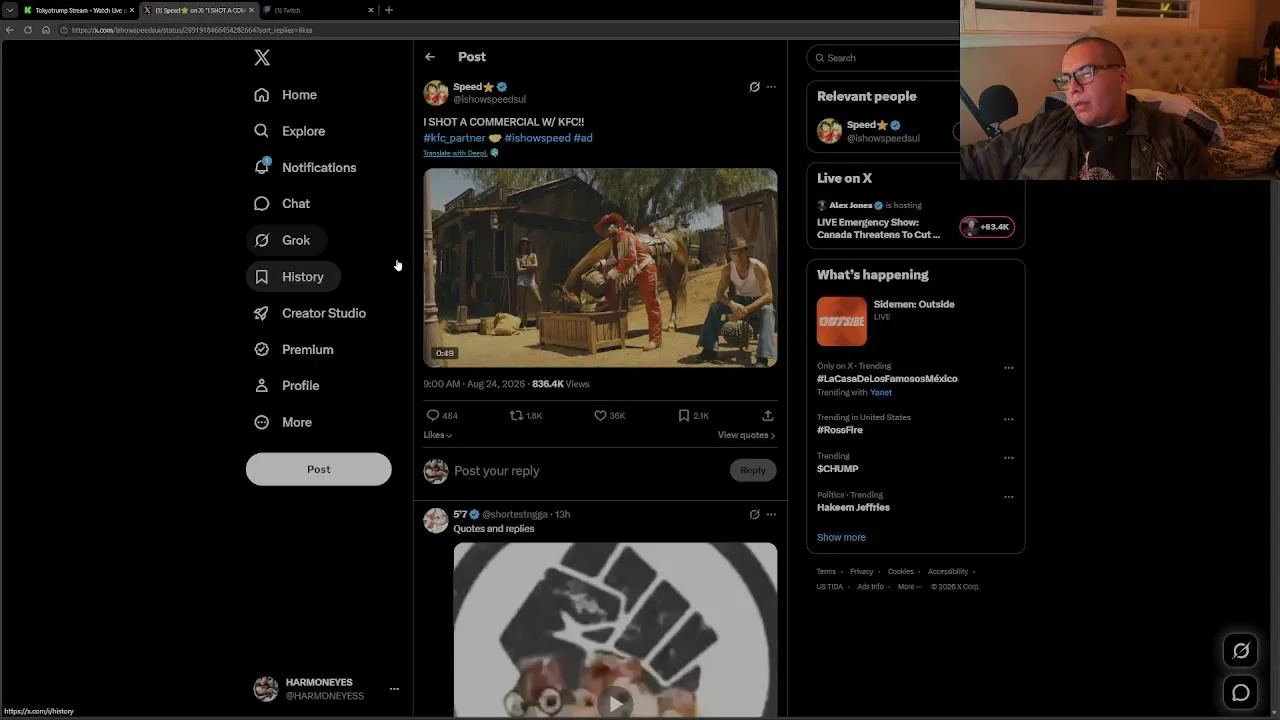
Task: Open more options for $CHUMP trend
Action: (x=1008, y=457)
